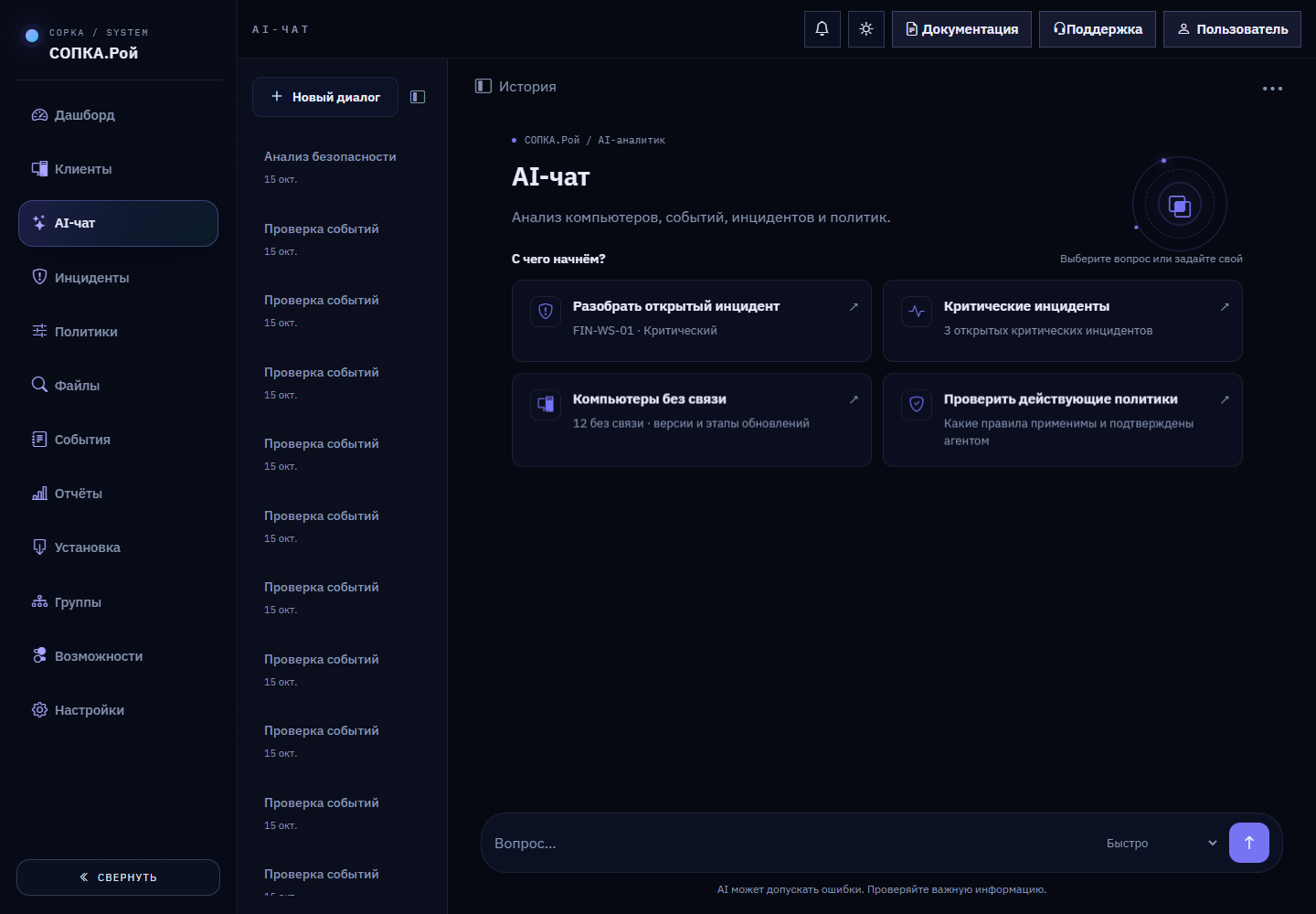The height and width of the screenshot is (914, 1316).
Task: Open Поддержка support link
Action: pyautogui.click(x=1098, y=29)
